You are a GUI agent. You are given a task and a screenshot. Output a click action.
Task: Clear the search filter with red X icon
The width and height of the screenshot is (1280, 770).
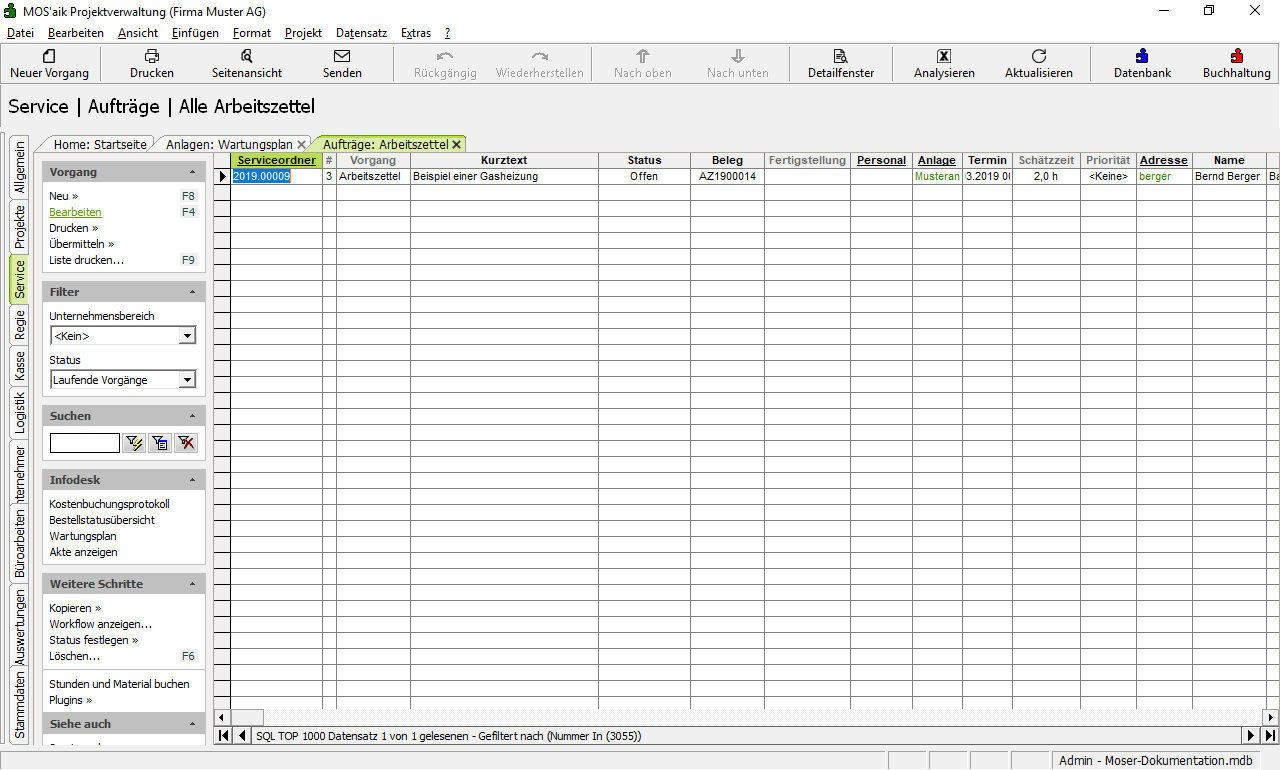pyautogui.click(x=186, y=443)
